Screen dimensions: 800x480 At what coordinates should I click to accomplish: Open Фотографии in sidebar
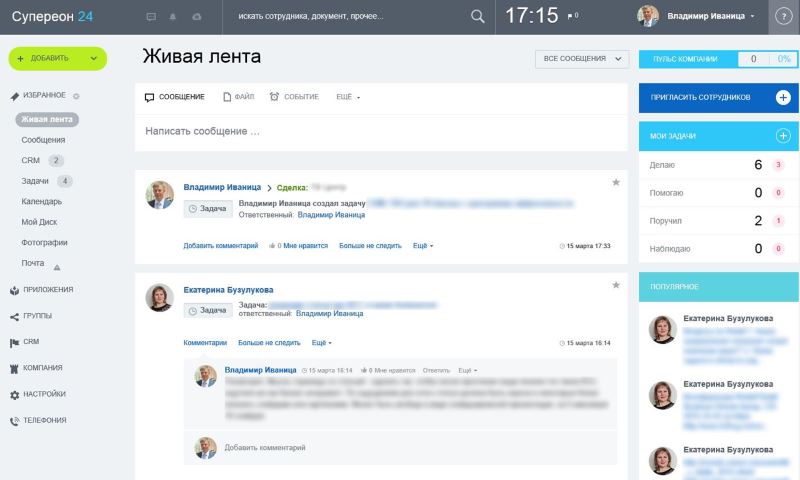coord(44,242)
